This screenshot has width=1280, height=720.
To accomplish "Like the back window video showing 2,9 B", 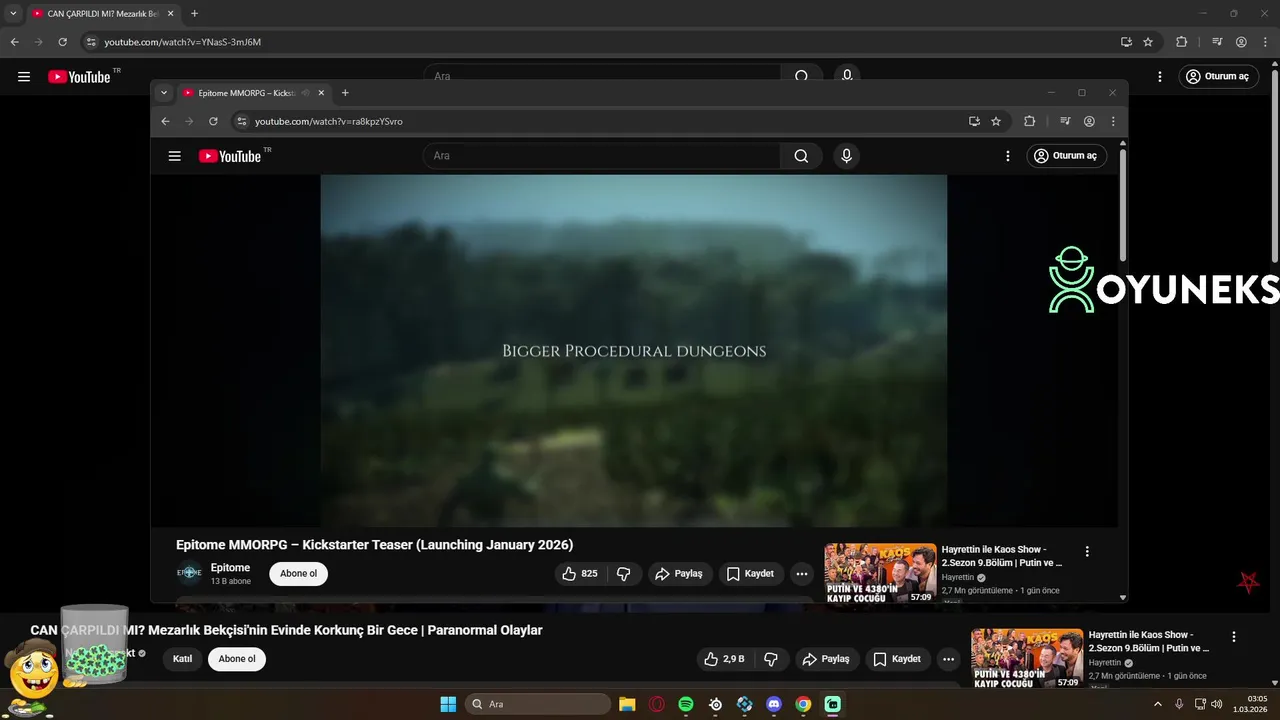I will point(726,659).
